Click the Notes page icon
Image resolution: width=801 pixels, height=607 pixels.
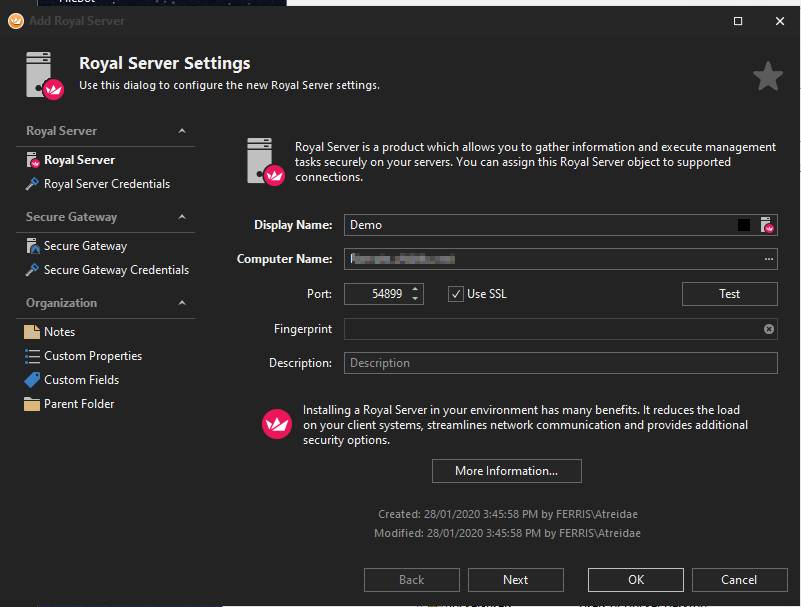tap(32, 332)
